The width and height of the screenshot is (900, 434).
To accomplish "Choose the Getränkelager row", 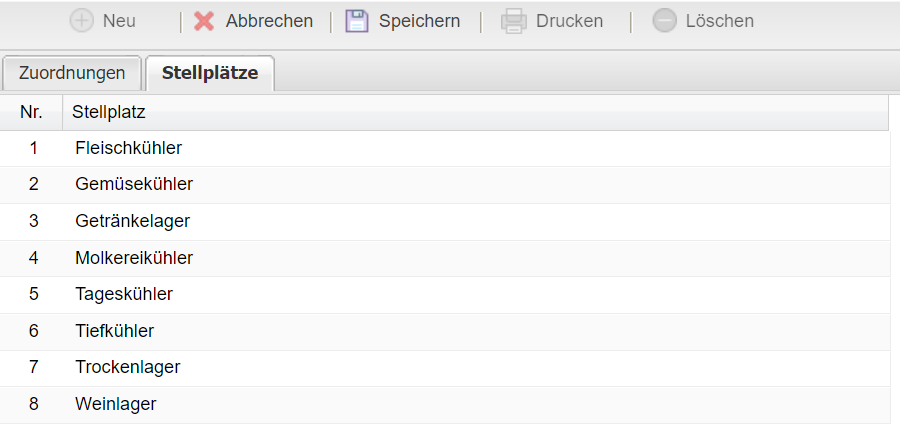I will tap(132, 221).
